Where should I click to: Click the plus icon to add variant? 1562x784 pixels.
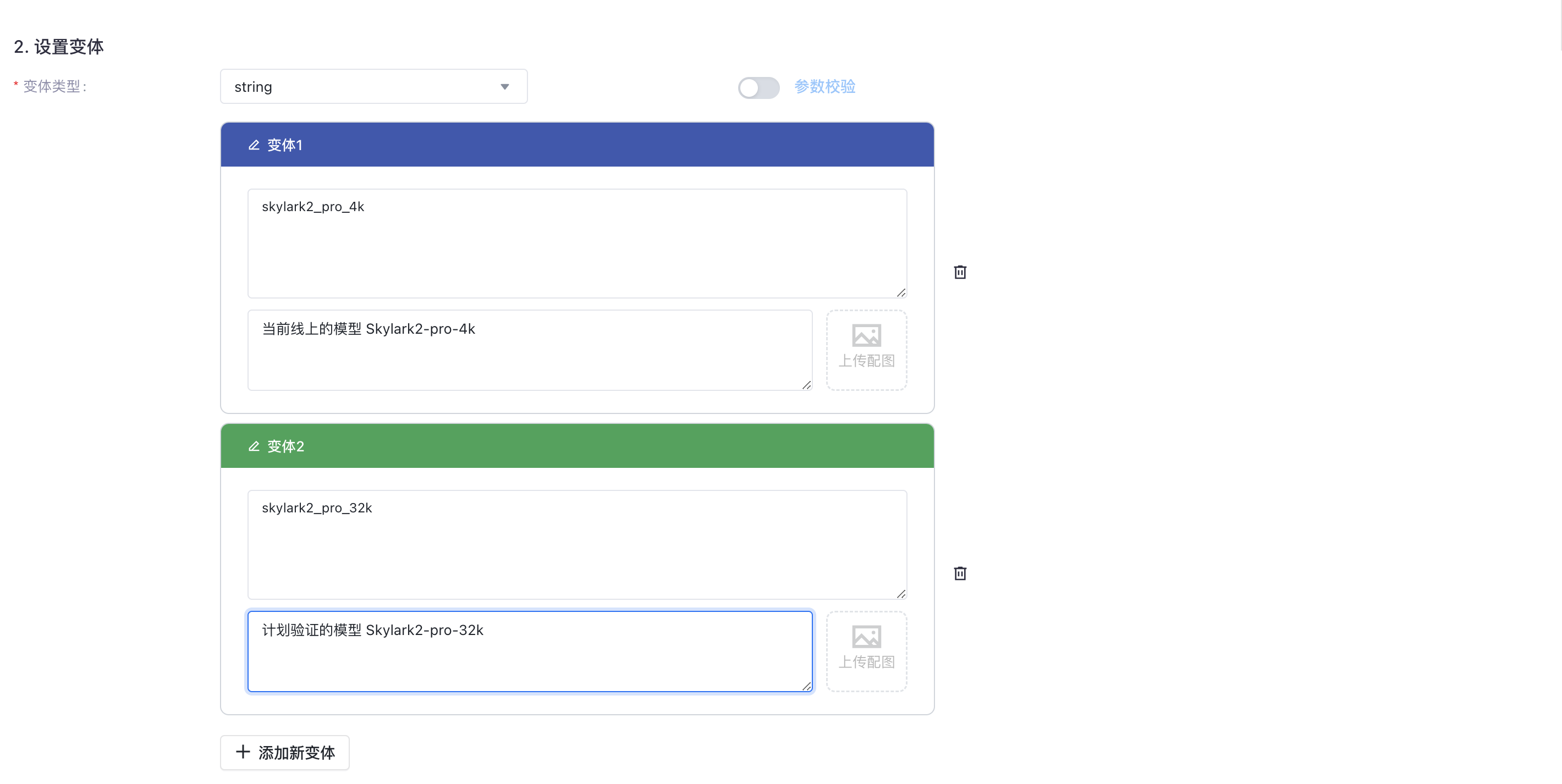coord(243,752)
